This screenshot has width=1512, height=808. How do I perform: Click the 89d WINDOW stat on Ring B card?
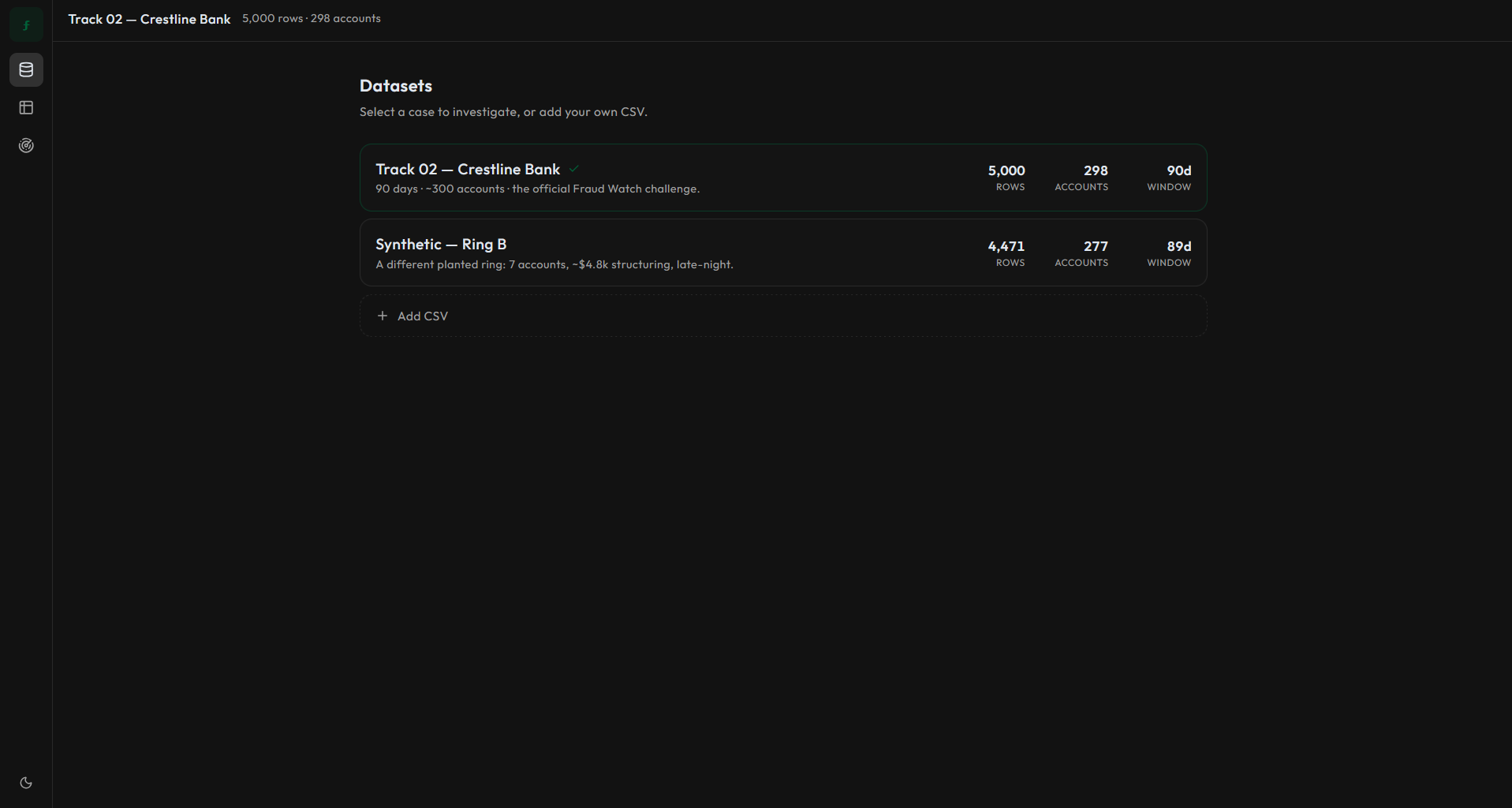(x=1169, y=253)
